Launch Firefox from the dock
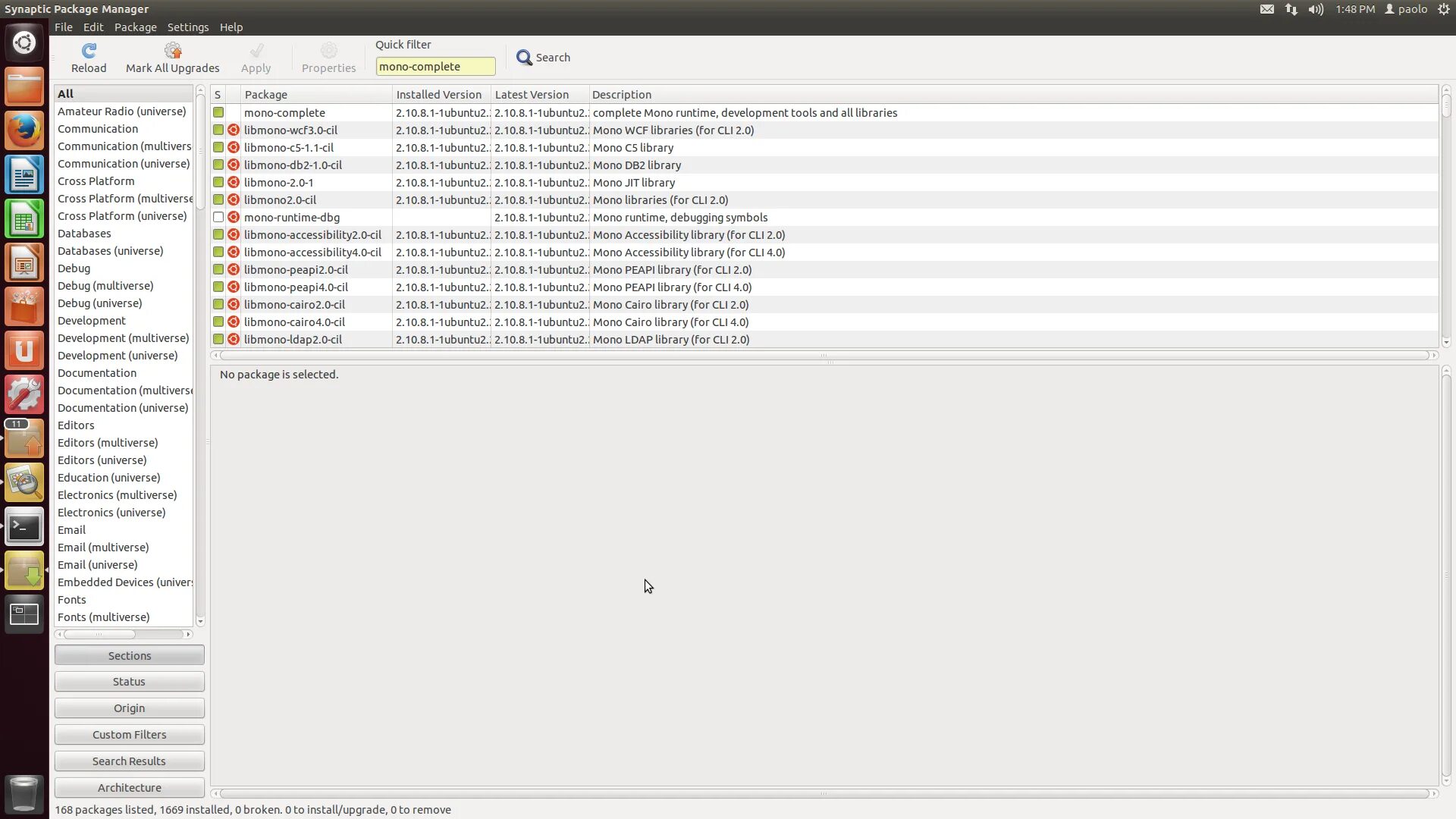 point(24,130)
